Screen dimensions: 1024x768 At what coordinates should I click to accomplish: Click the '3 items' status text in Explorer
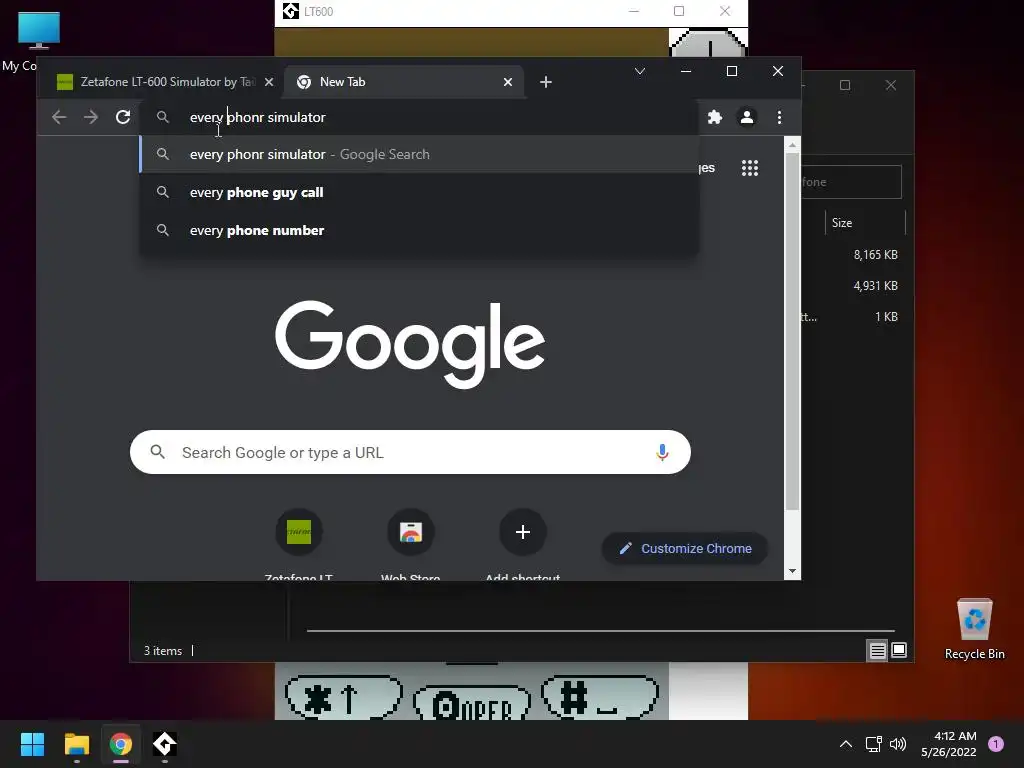[x=163, y=650]
